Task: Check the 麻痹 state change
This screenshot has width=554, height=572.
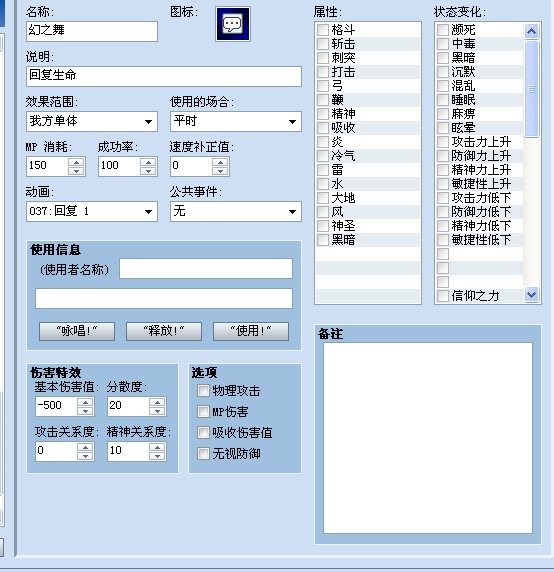Action: point(443,113)
